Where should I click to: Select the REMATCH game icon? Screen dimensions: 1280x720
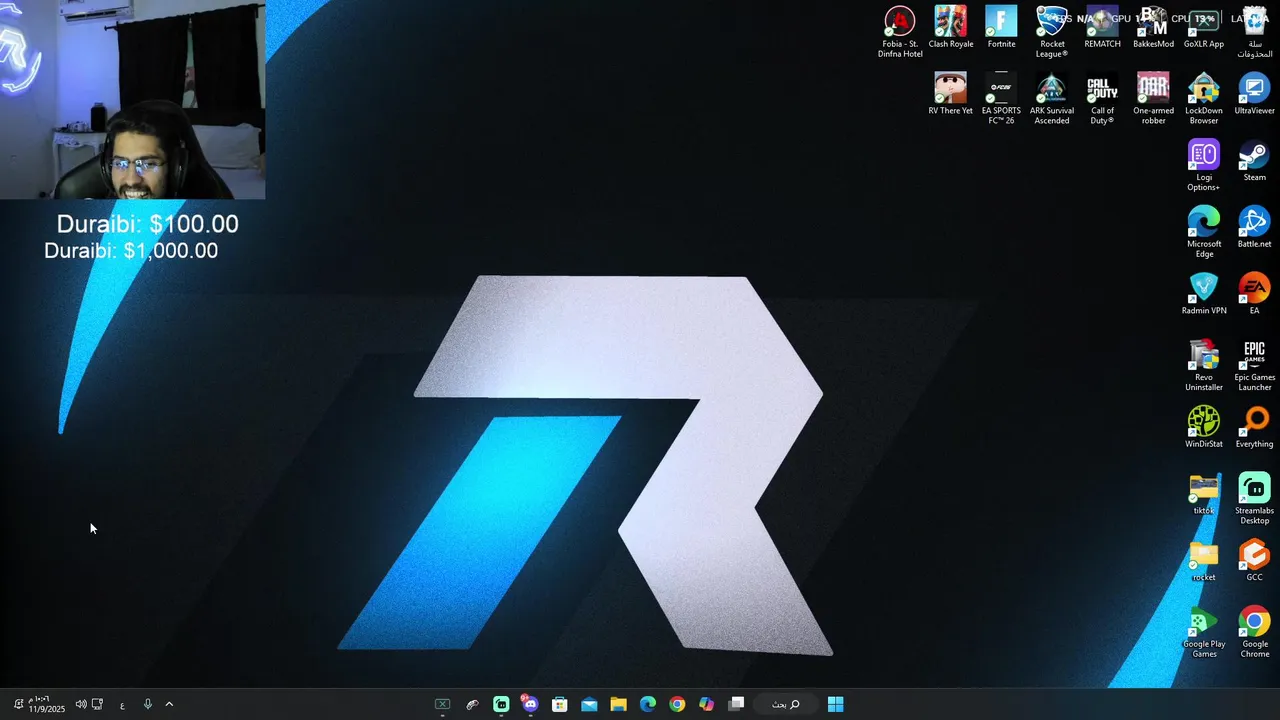click(x=1102, y=27)
